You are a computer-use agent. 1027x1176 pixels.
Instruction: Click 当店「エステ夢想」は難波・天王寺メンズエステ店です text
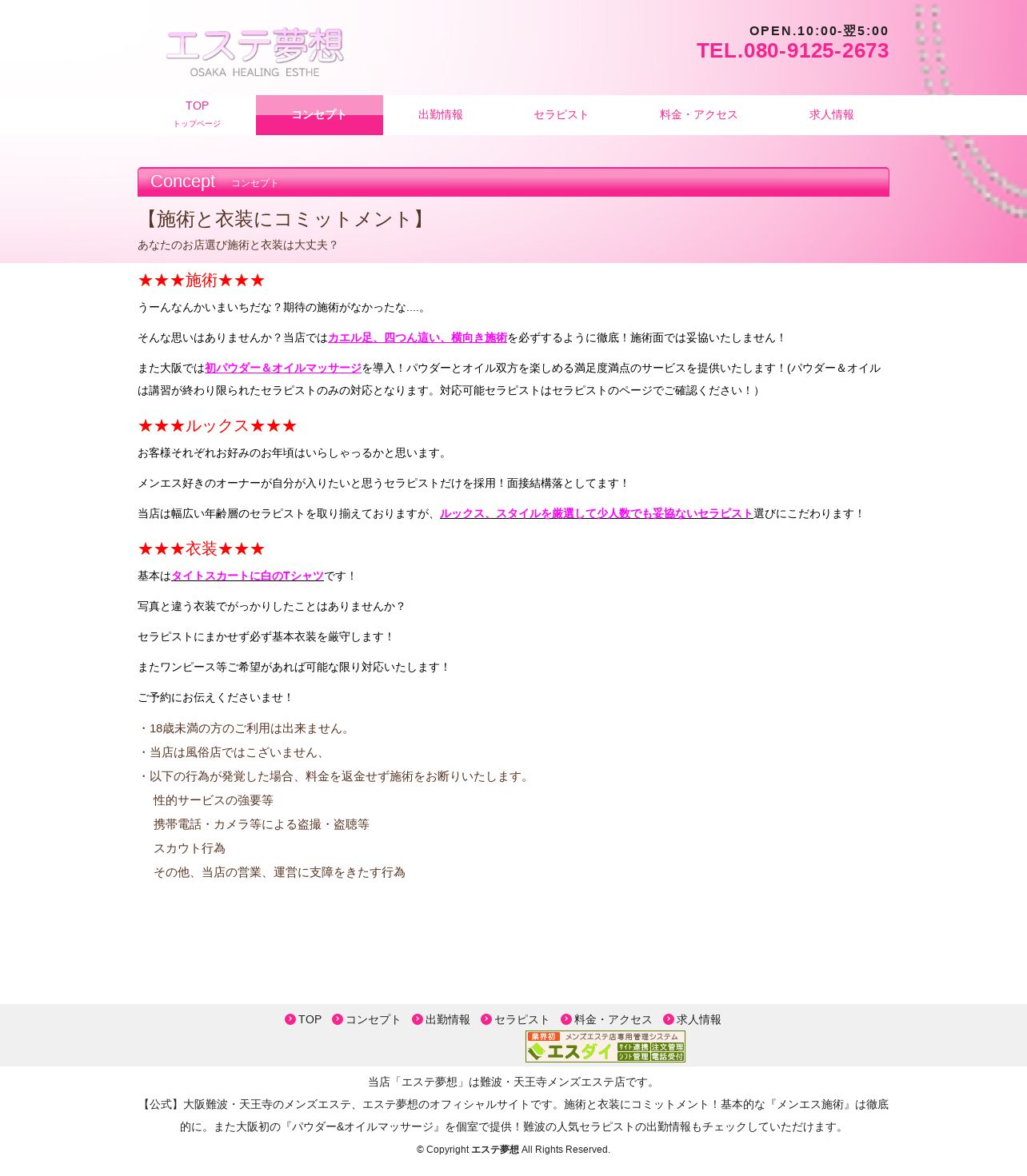513,1082
